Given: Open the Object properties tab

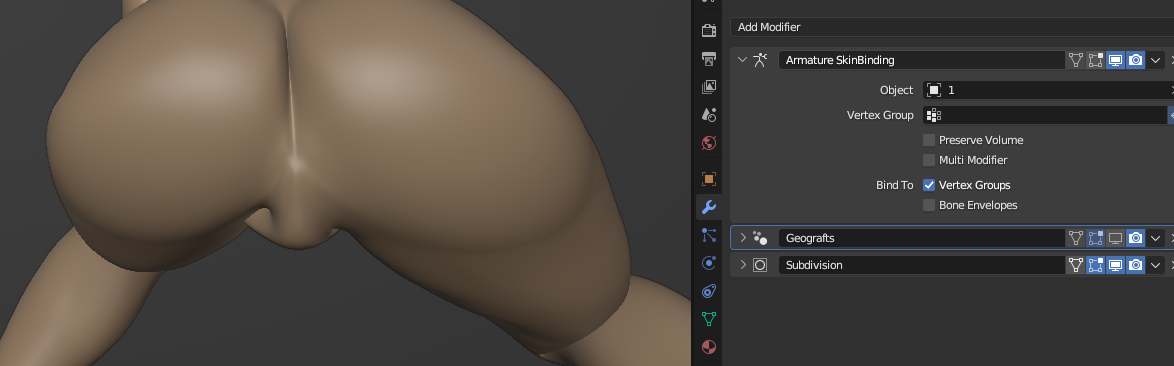Looking at the screenshot, I should [708, 180].
